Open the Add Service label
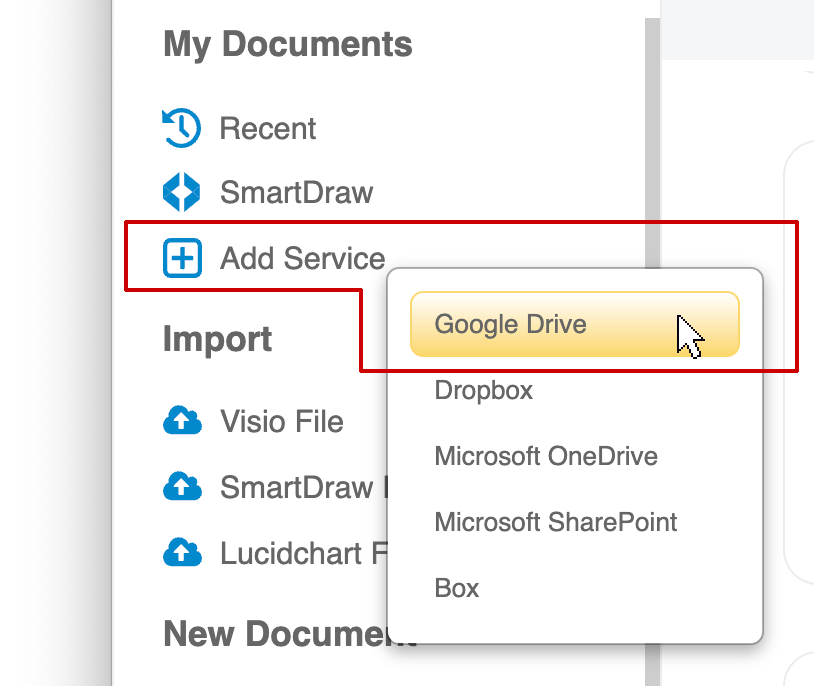 [303, 258]
